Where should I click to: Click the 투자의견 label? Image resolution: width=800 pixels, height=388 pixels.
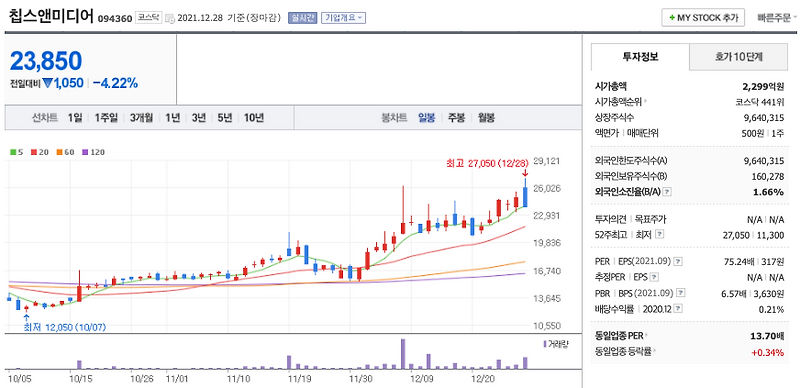[x=611, y=219]
